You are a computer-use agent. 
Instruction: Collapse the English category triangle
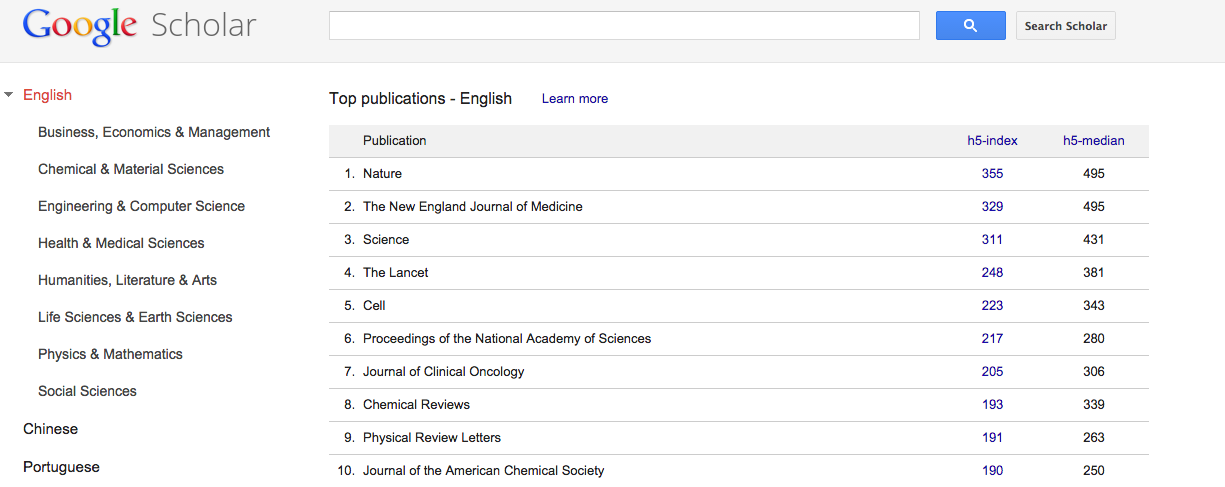point(9,95)
